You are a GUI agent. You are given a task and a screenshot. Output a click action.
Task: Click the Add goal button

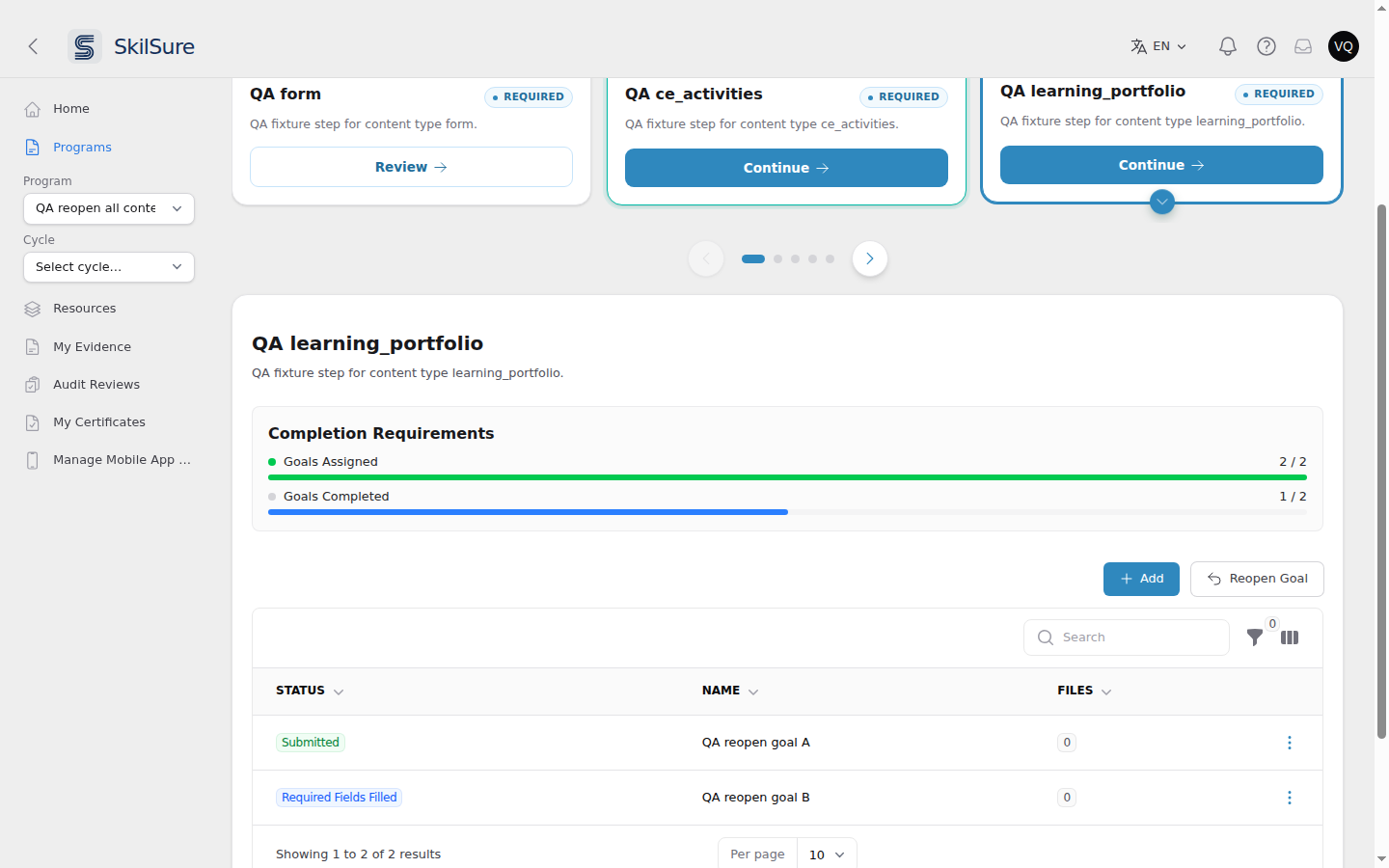coord(1141,579)
